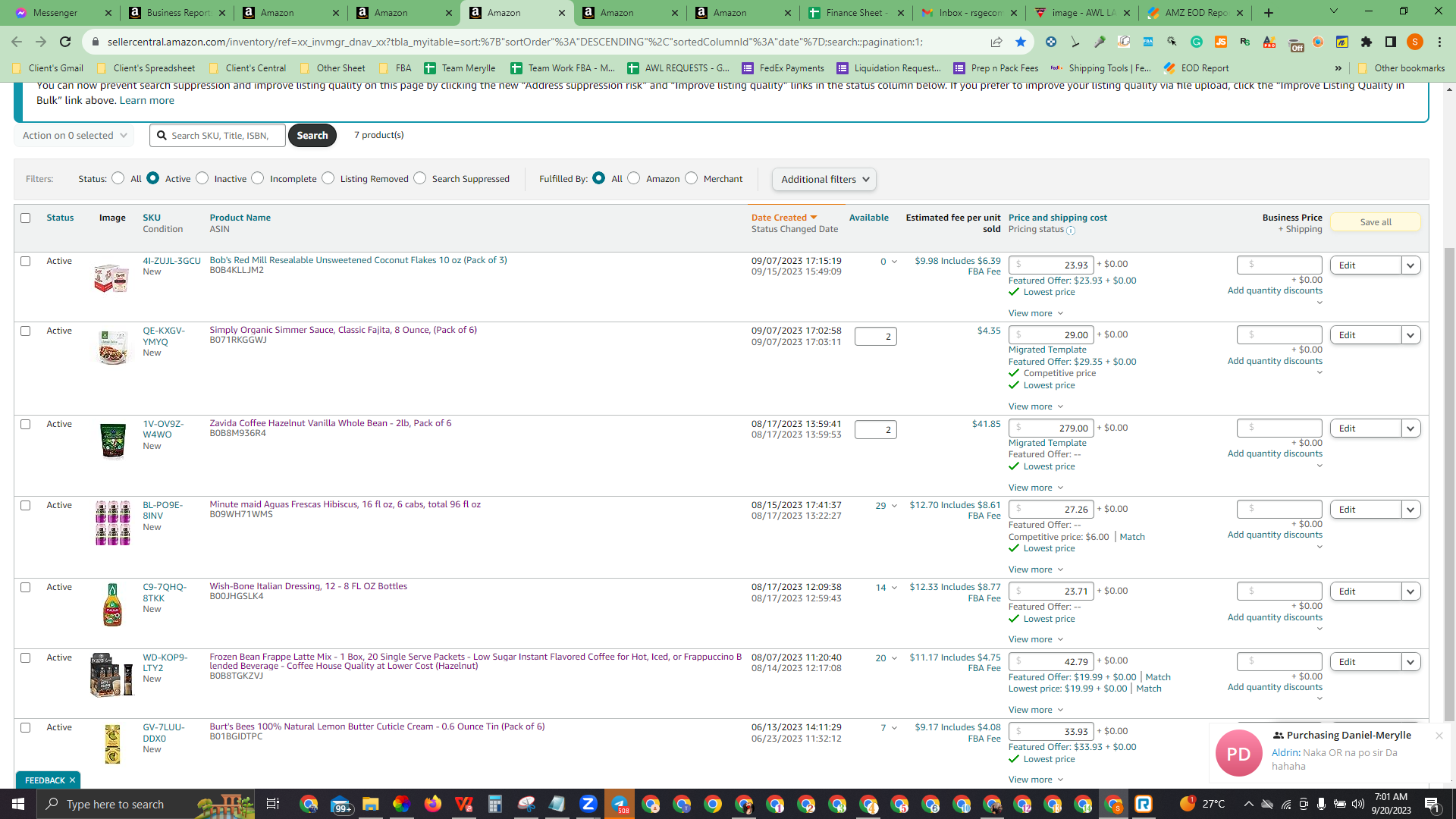Share this page from the address bar
This screenshot has height=819, width=1456.
(x=996, y=42)
